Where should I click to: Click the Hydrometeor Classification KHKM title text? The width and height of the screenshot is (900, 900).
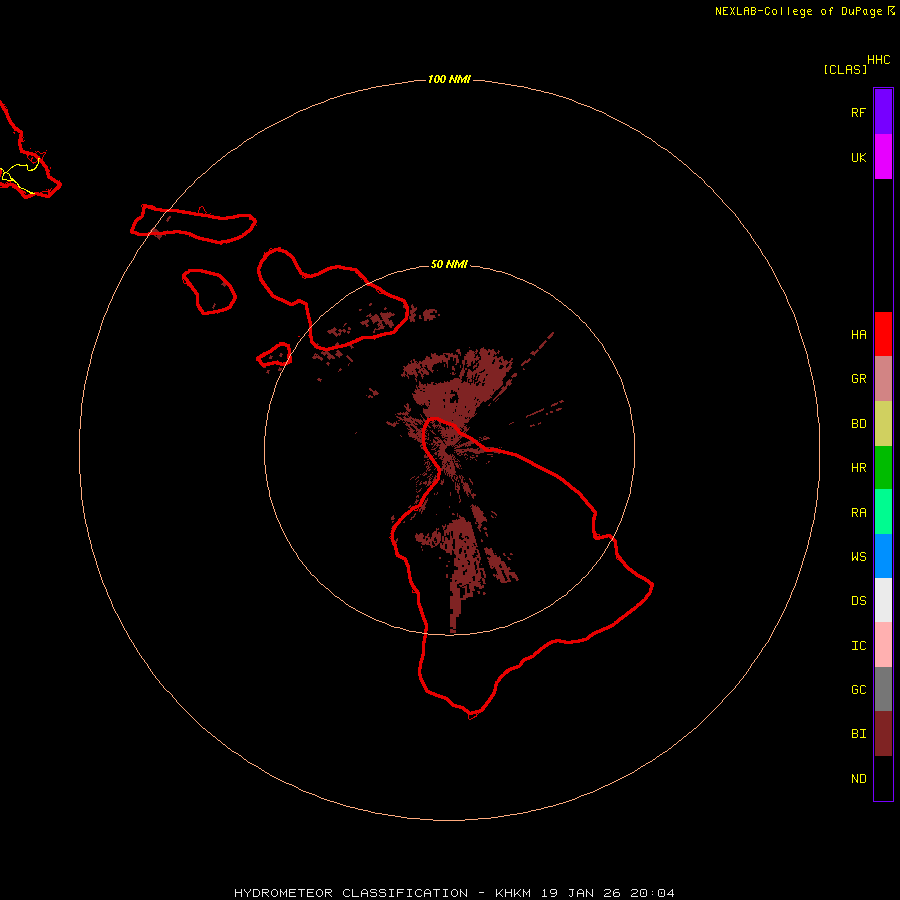454,893
